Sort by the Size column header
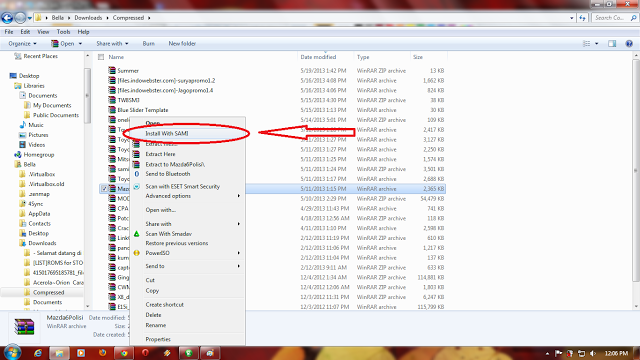Screen dimensions: 640x360 coord(418,57)
